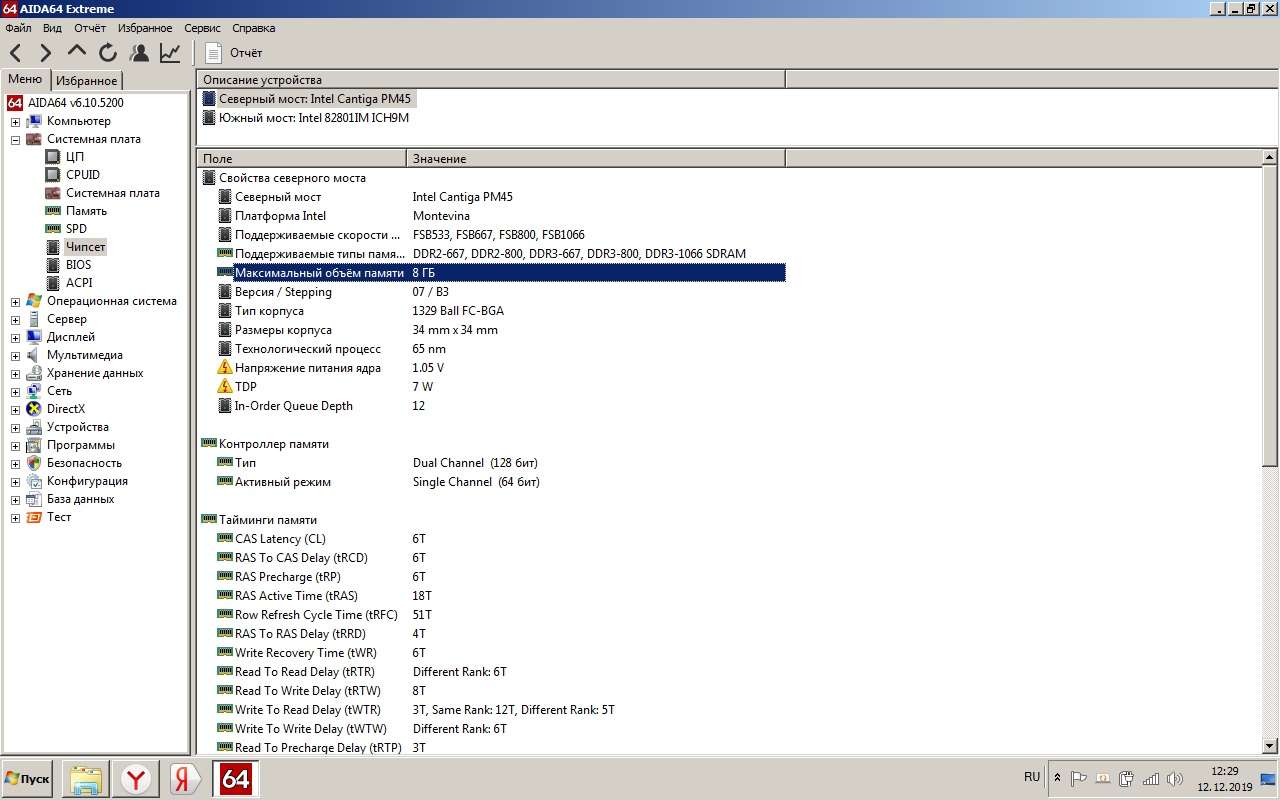Open the Отчёт menu in menu bar
Viewport: 1280px width, 800px height.
[x=90, y=28]
